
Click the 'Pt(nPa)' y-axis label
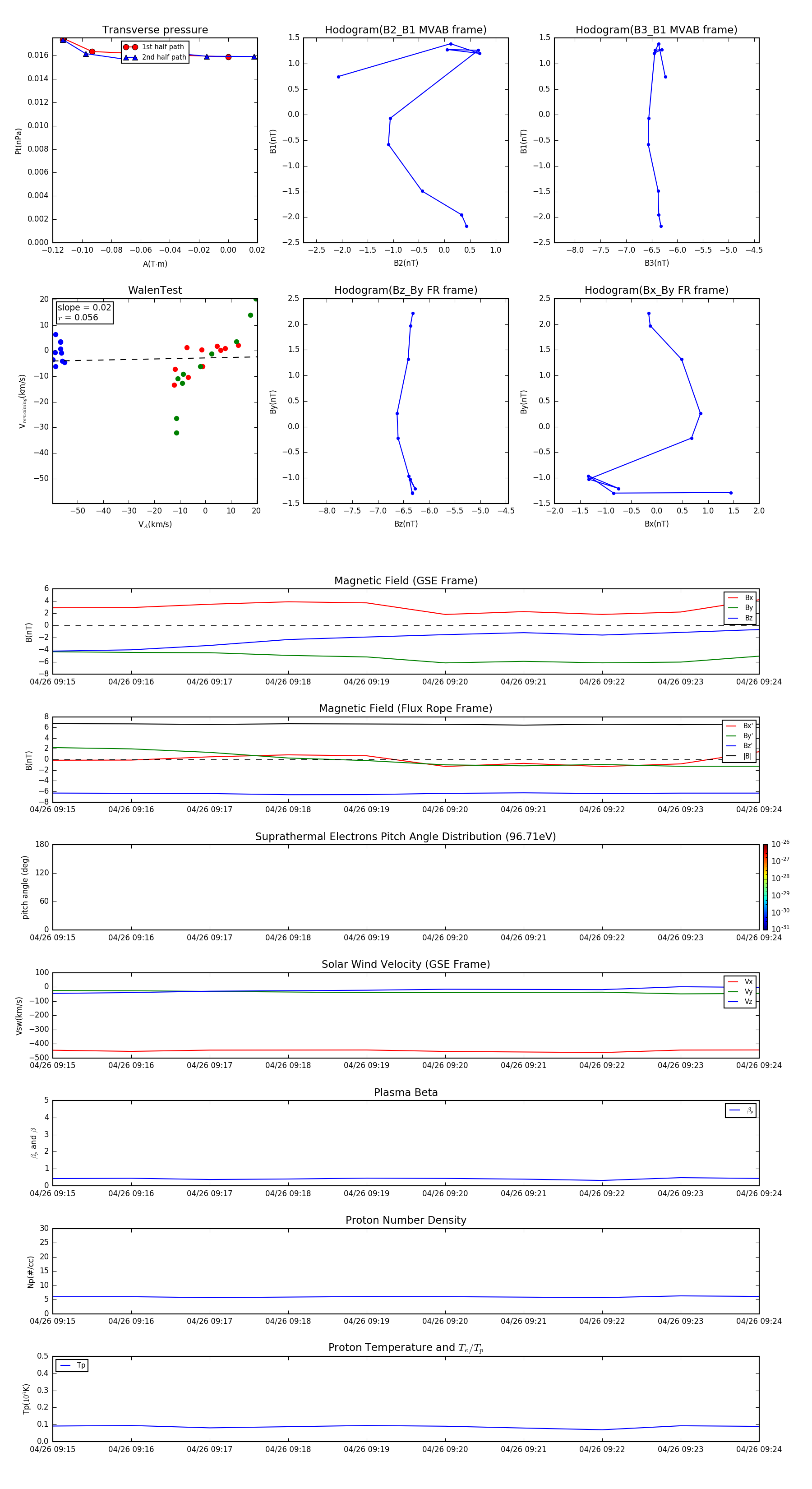[x=18, y=141]
